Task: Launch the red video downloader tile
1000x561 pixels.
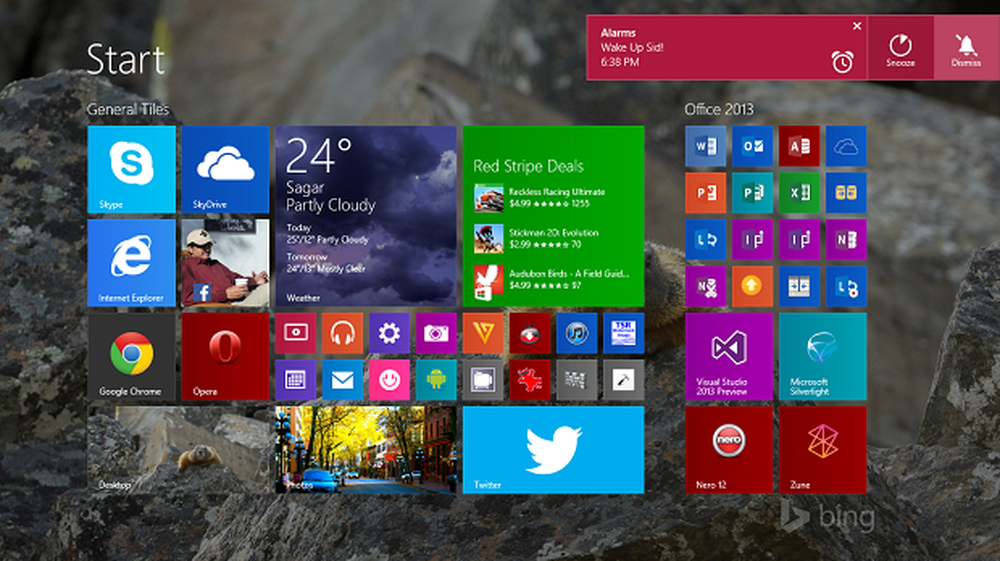Action: point(530,333)
